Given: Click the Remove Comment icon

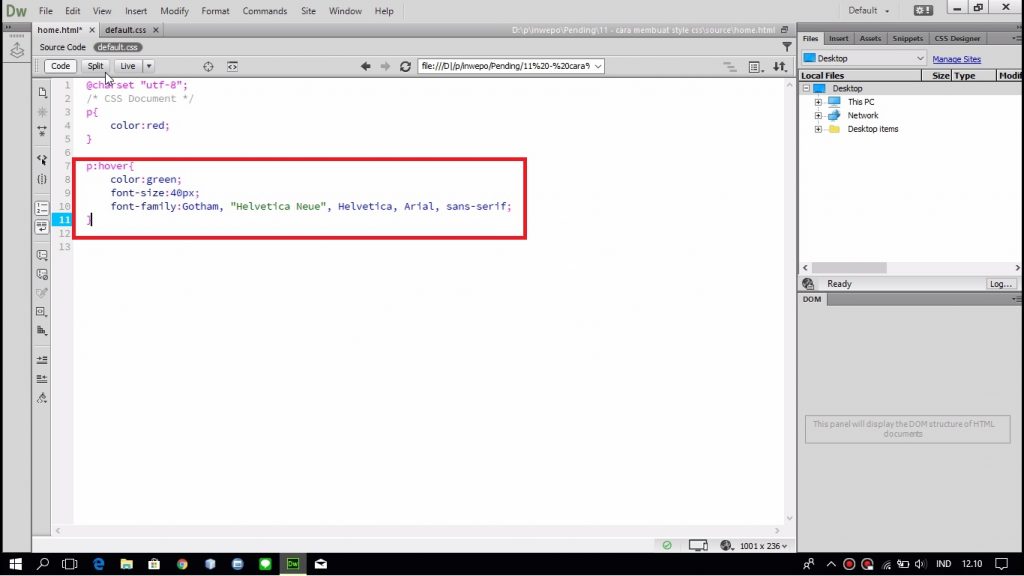Looking at the screenshot, I should (x=42, y=274).
